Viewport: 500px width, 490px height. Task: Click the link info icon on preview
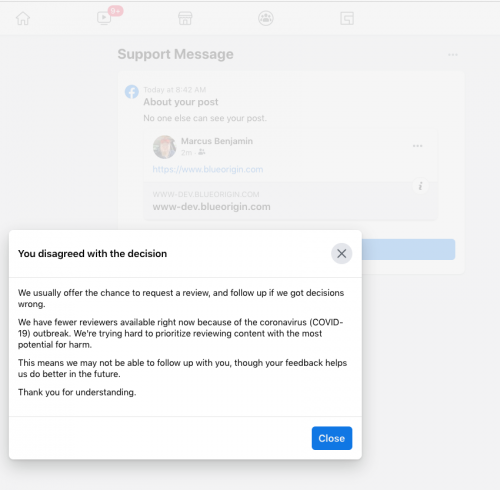coord(420,186)
